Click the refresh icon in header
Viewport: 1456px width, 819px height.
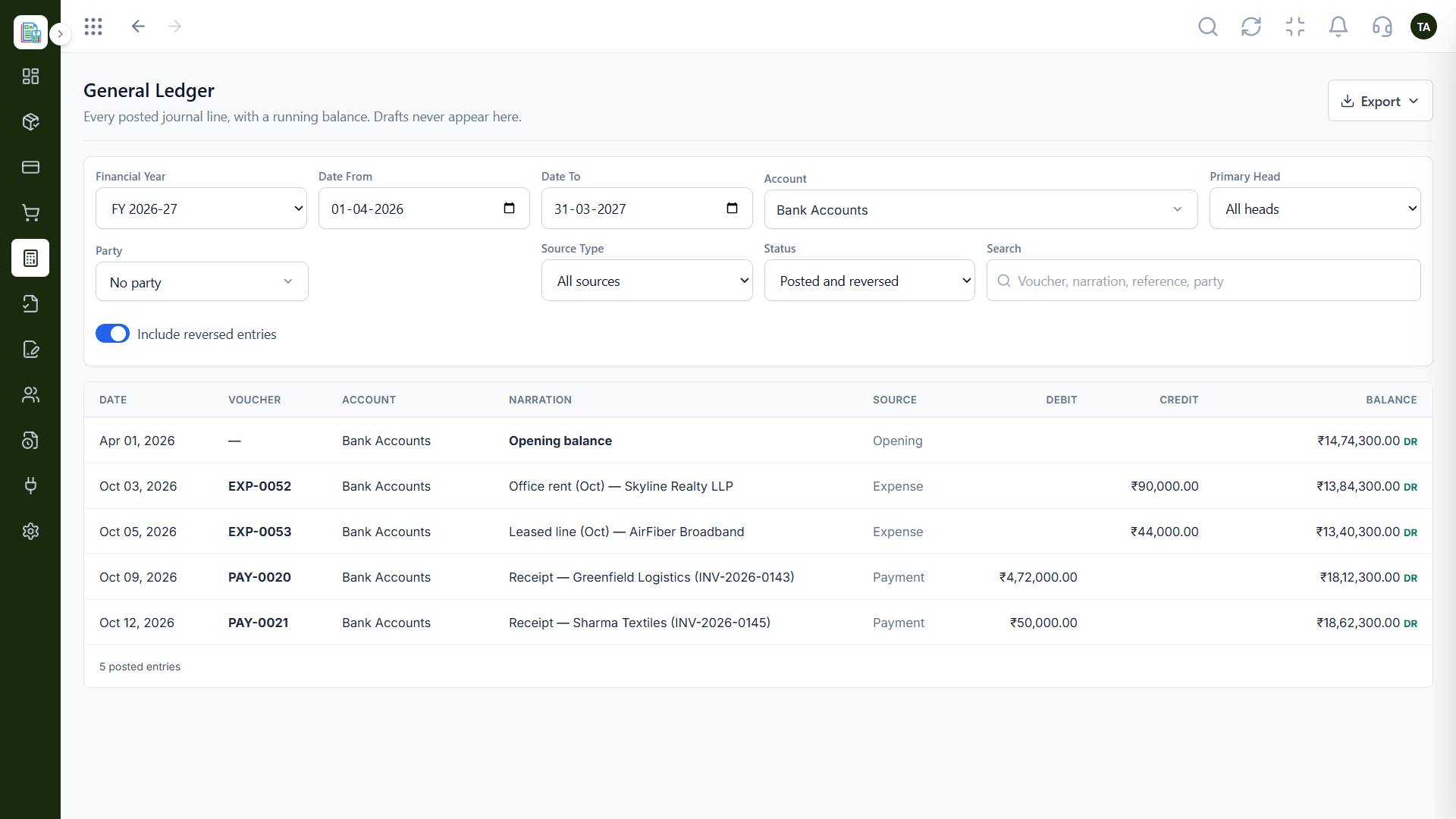click(x=1251, y=27)
